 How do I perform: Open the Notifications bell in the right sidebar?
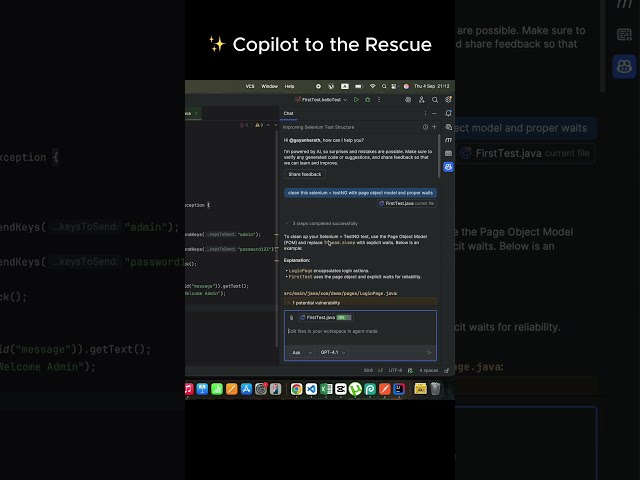pos(449,113)
